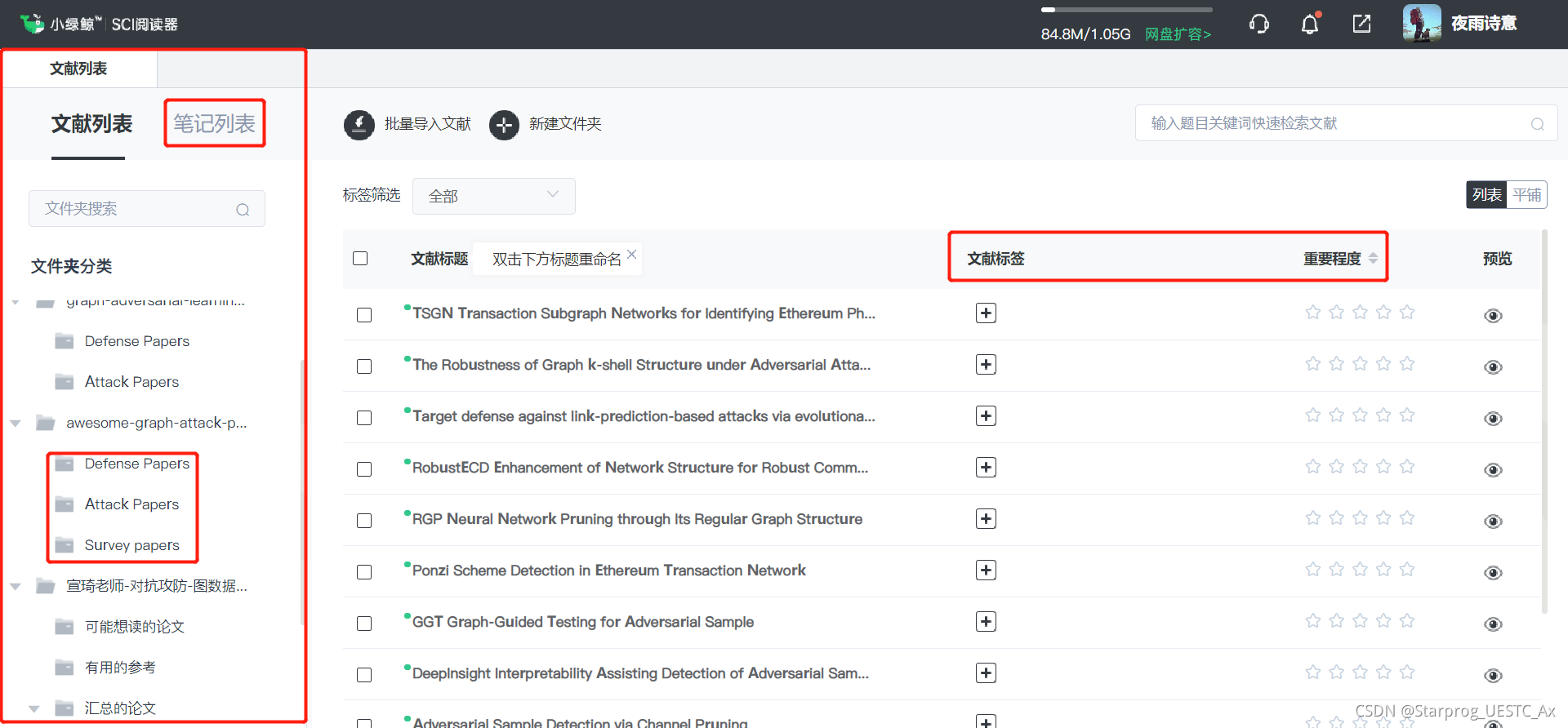Screen dimensions: 1568x728
Task: Check the RobustECD row
Action: pos(364,469)
